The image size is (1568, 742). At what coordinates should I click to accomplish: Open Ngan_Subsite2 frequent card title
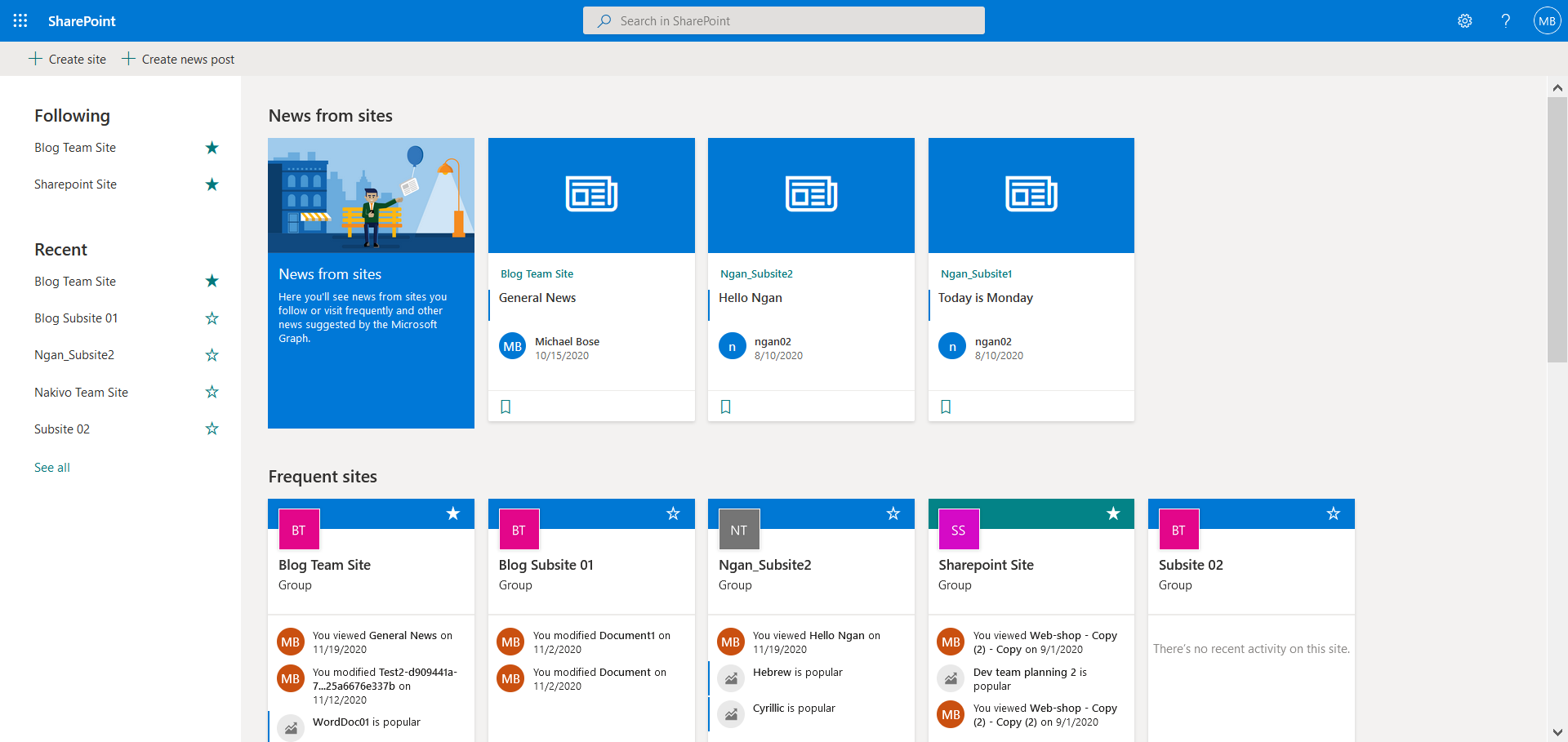(x=764, y=565)
